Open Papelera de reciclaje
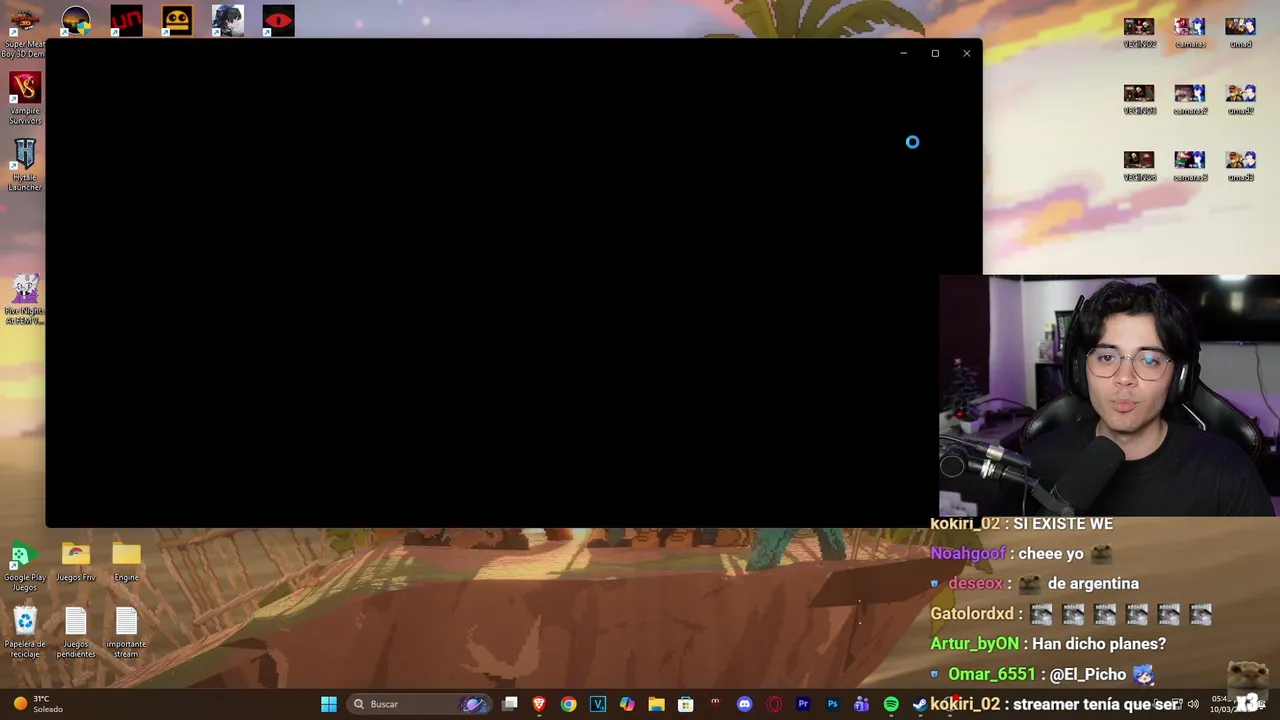 coord(25,633)
